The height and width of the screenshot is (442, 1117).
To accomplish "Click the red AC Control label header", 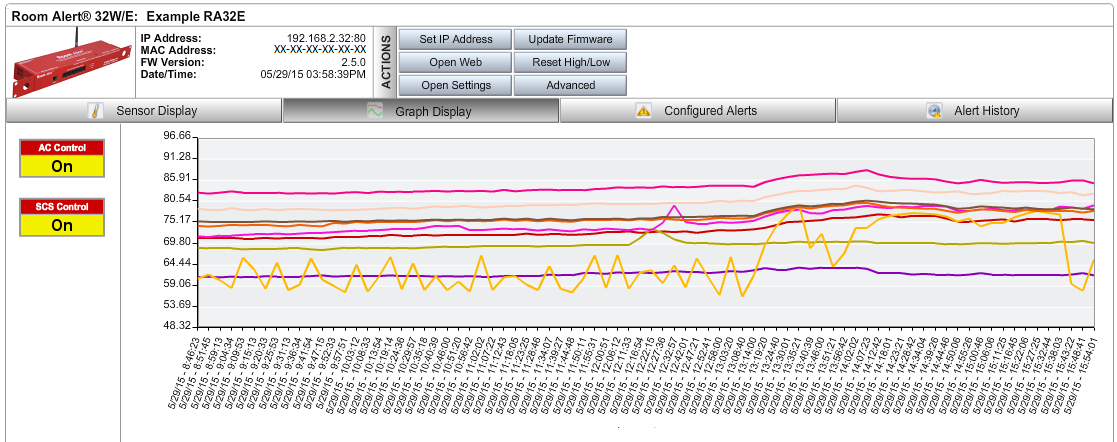I will tap(62, 148).
